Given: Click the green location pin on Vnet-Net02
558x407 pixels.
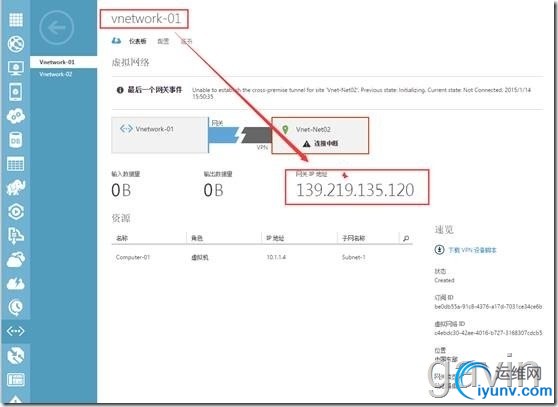Looking at the screenshot, I should point(285,129).
